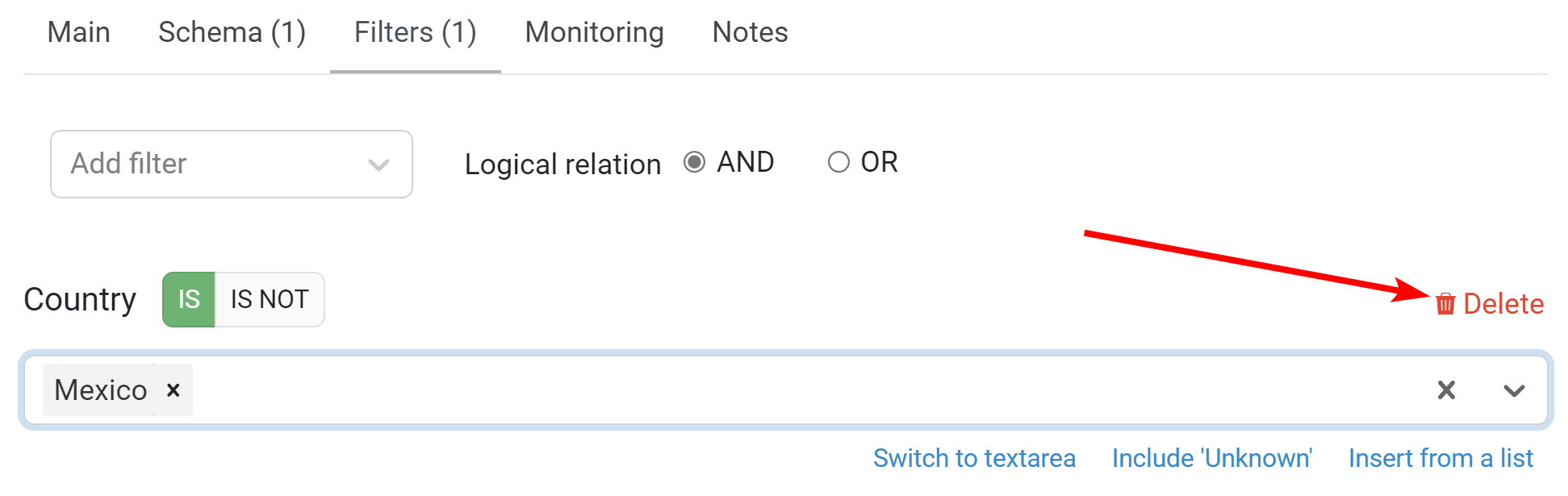The width and height of the screenshot is (1568, 496).
Task: Open the Monitoring tab
Action: (595, 33)
